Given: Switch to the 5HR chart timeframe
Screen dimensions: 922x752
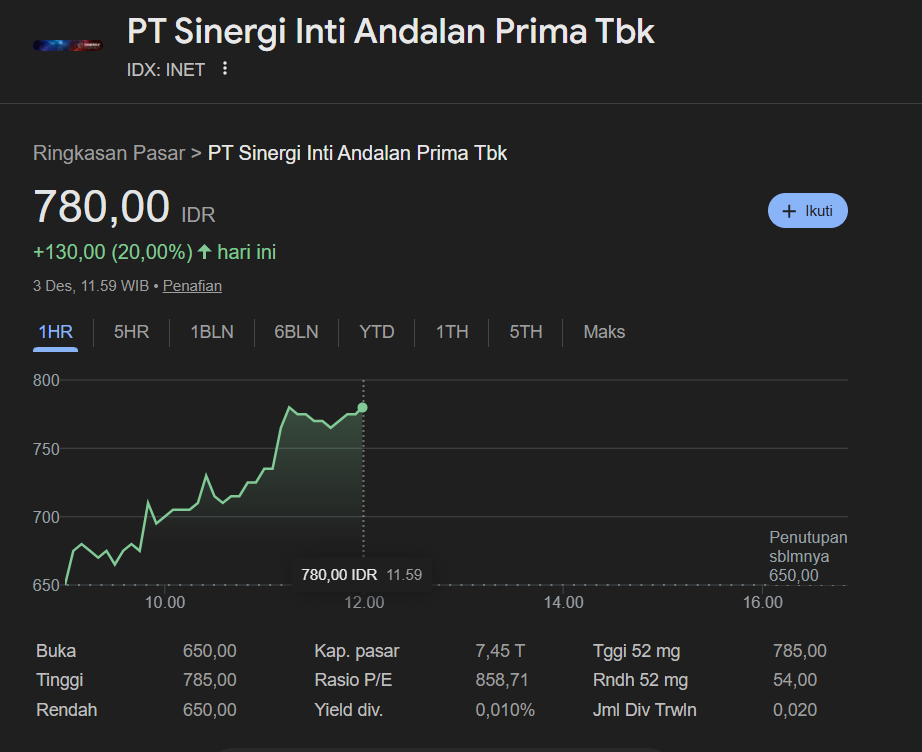Looking at the screenshot, I should (130, 332).
